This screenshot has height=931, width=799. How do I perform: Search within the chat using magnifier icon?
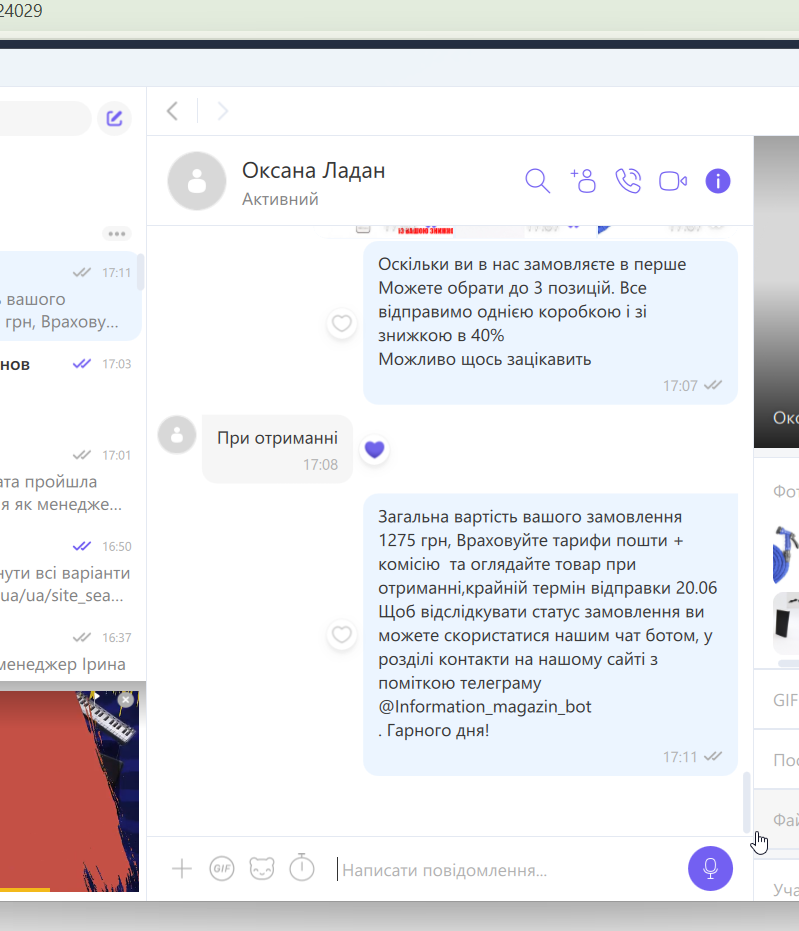(x=537, y=180)
